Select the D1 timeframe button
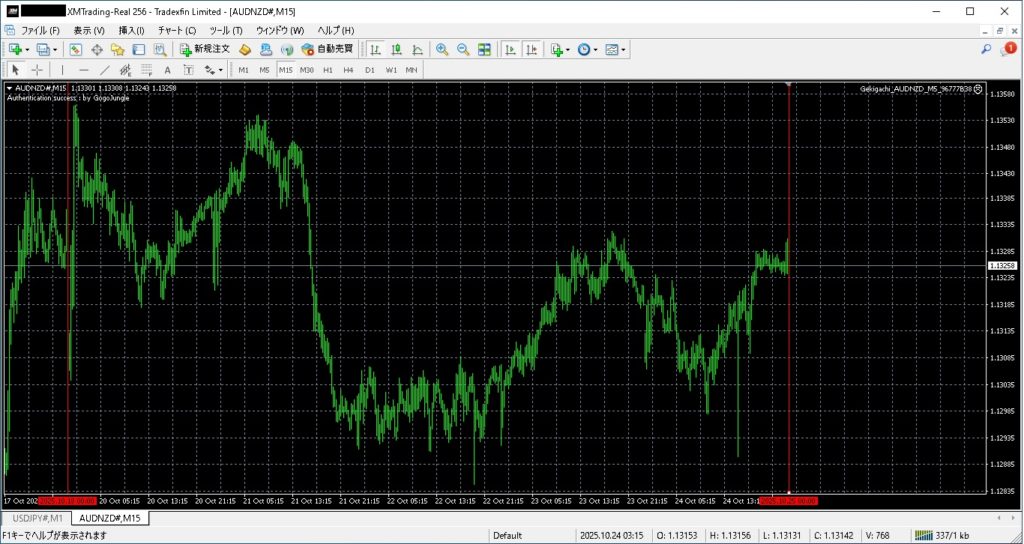 pos(369,70)
